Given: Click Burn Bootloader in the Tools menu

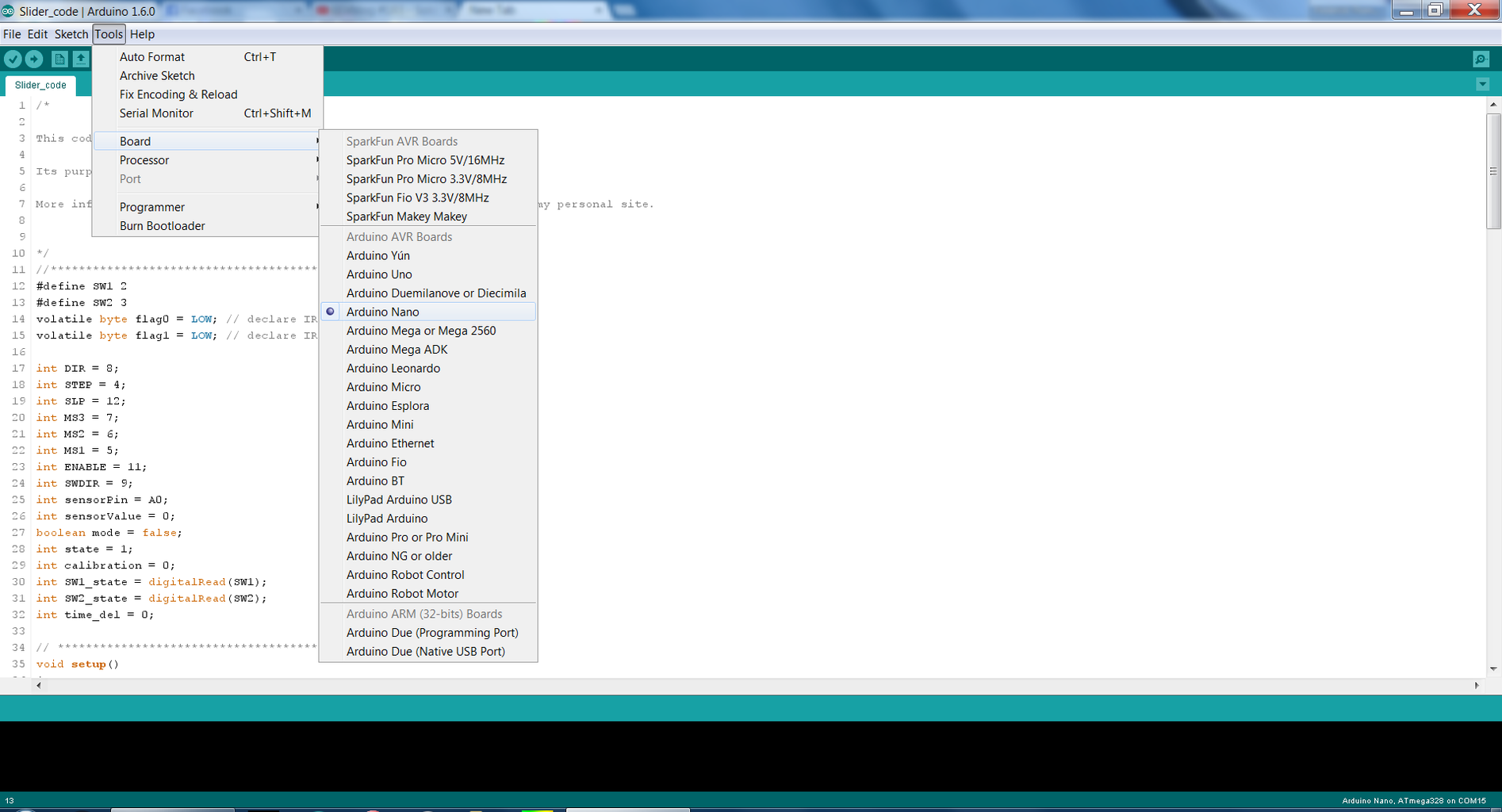Looking at the screenshot, I should [208, 226].
